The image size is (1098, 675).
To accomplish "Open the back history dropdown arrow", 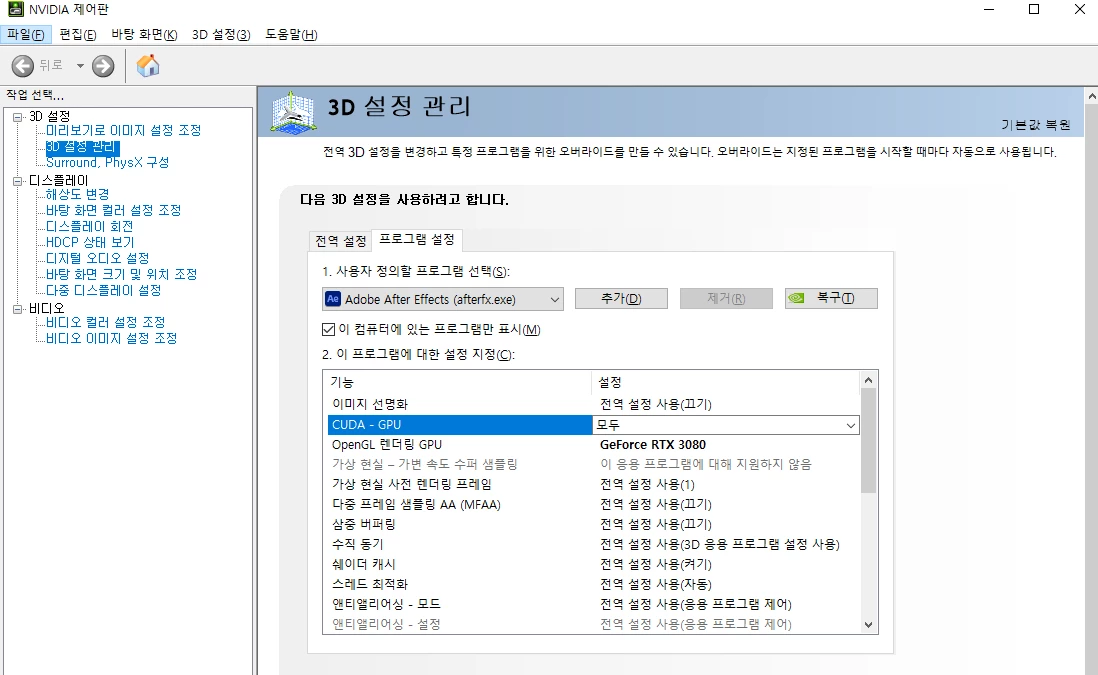I will 80,66.
